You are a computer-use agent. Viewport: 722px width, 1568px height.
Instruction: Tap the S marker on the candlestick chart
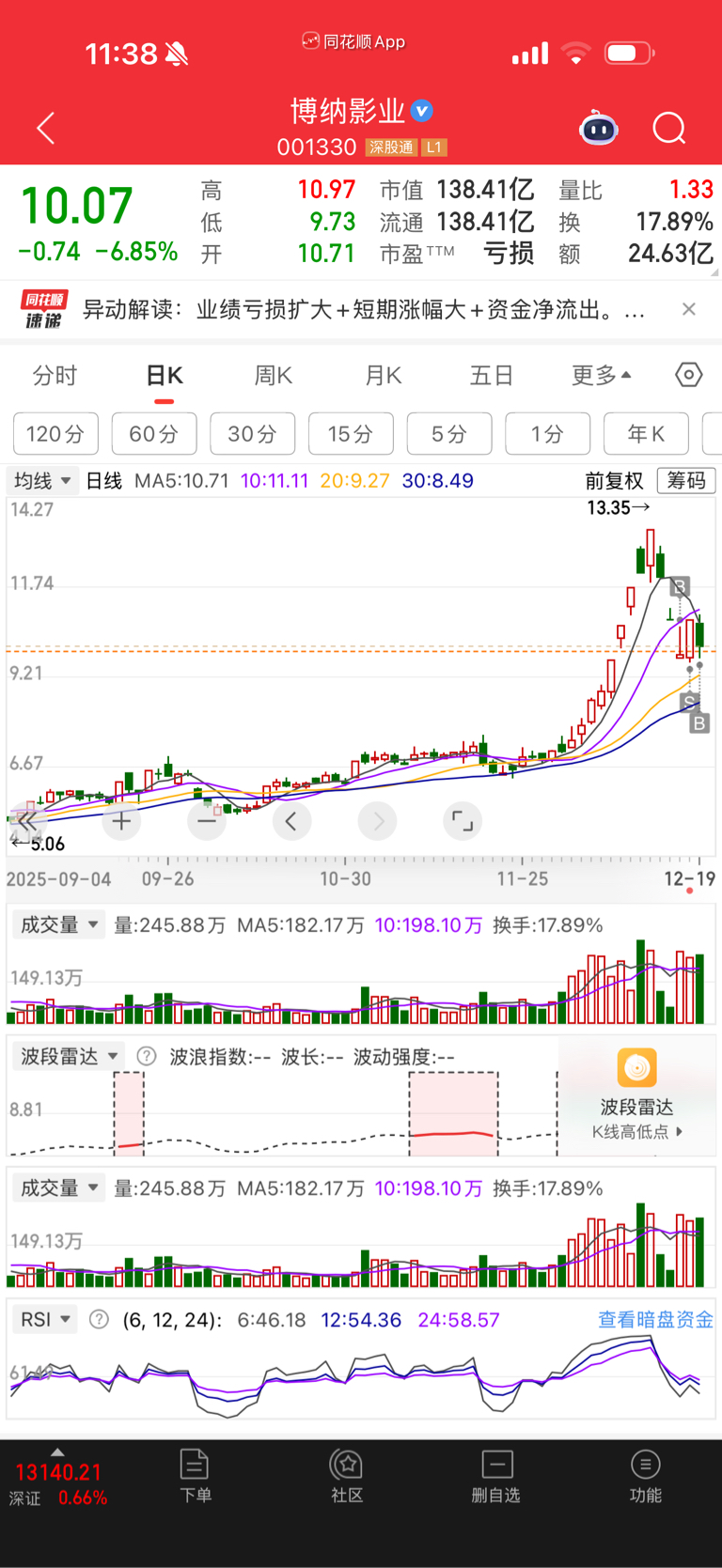(x=689, y=701)
